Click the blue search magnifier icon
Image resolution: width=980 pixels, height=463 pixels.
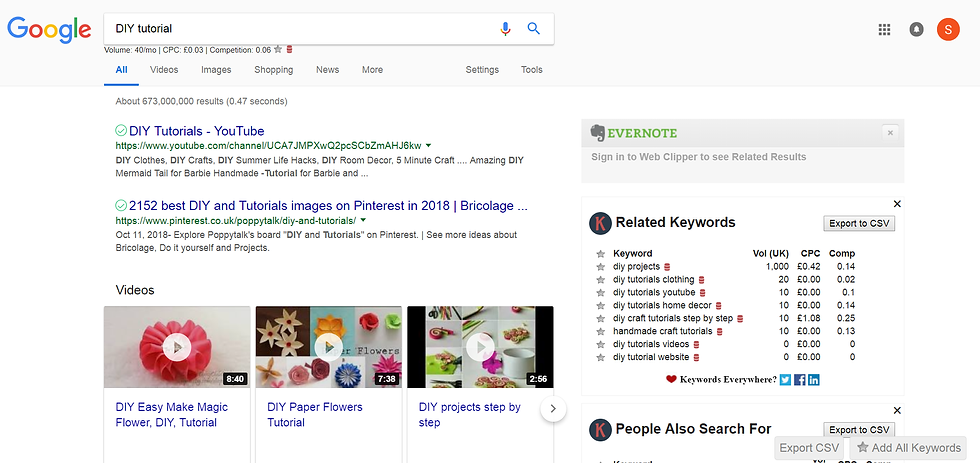tap(534, 29)
